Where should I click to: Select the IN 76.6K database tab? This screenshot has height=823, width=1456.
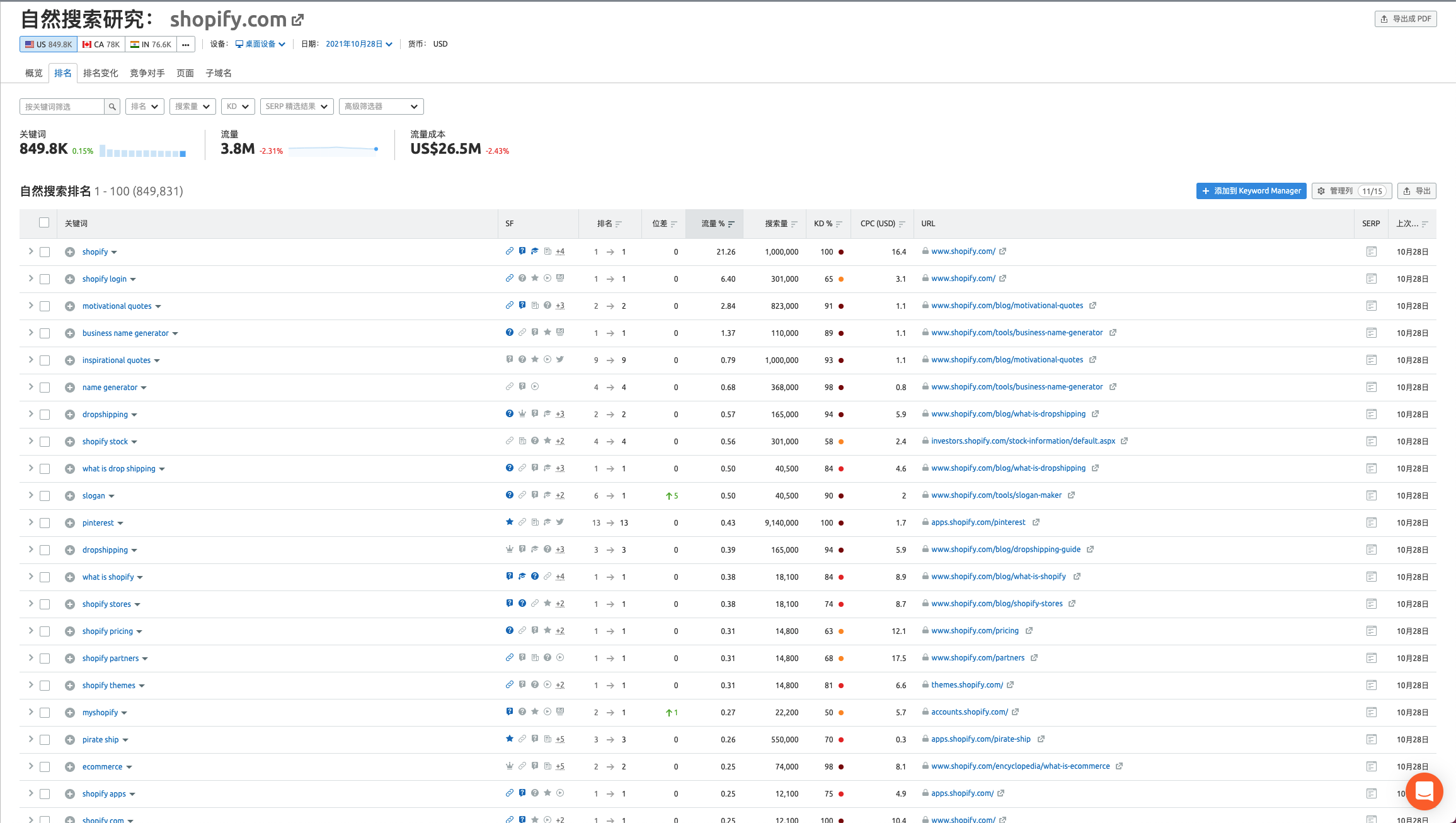[x=151, y=44]
